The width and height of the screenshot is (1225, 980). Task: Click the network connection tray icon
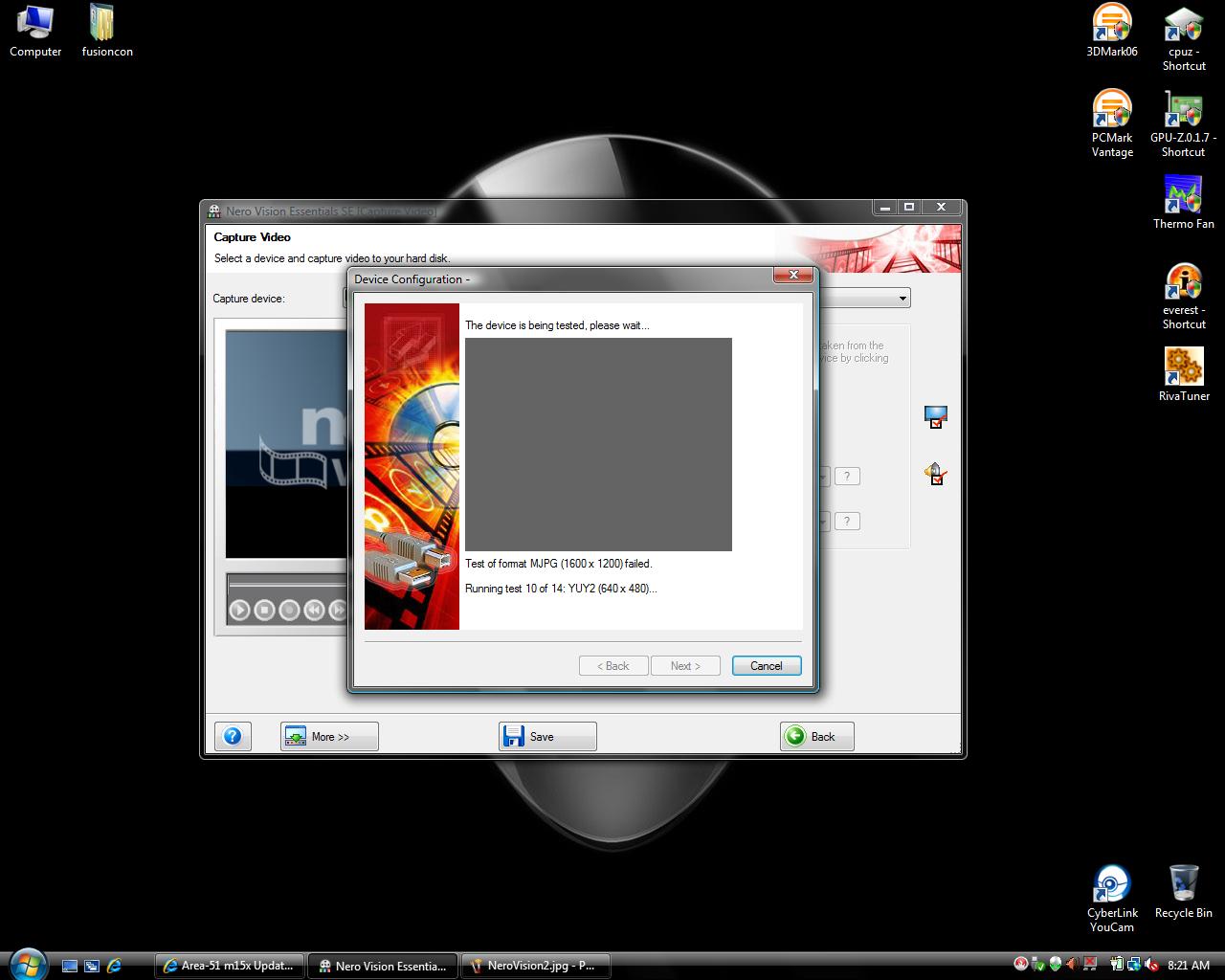1134,965
